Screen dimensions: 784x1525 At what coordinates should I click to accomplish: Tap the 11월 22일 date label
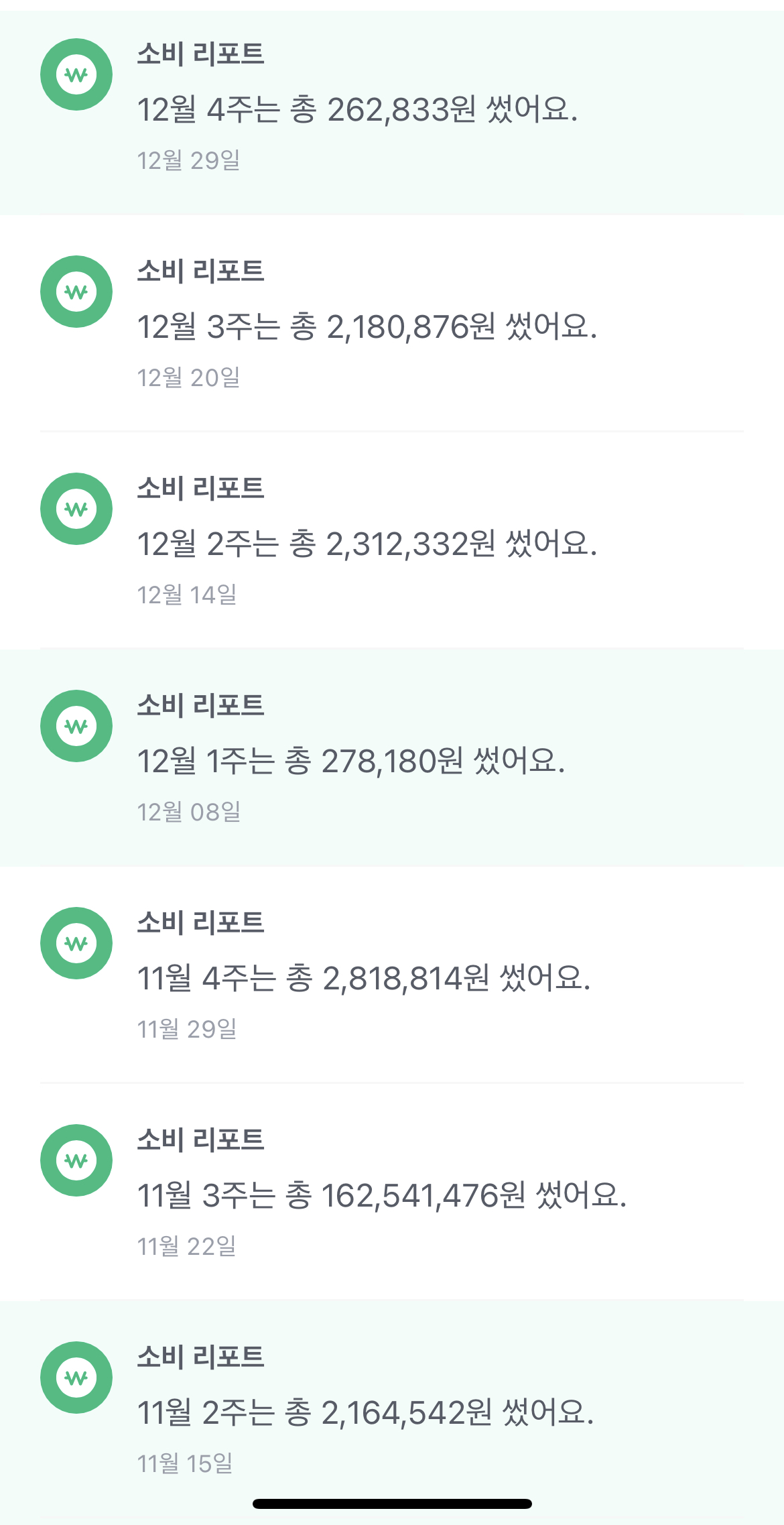186,1247
